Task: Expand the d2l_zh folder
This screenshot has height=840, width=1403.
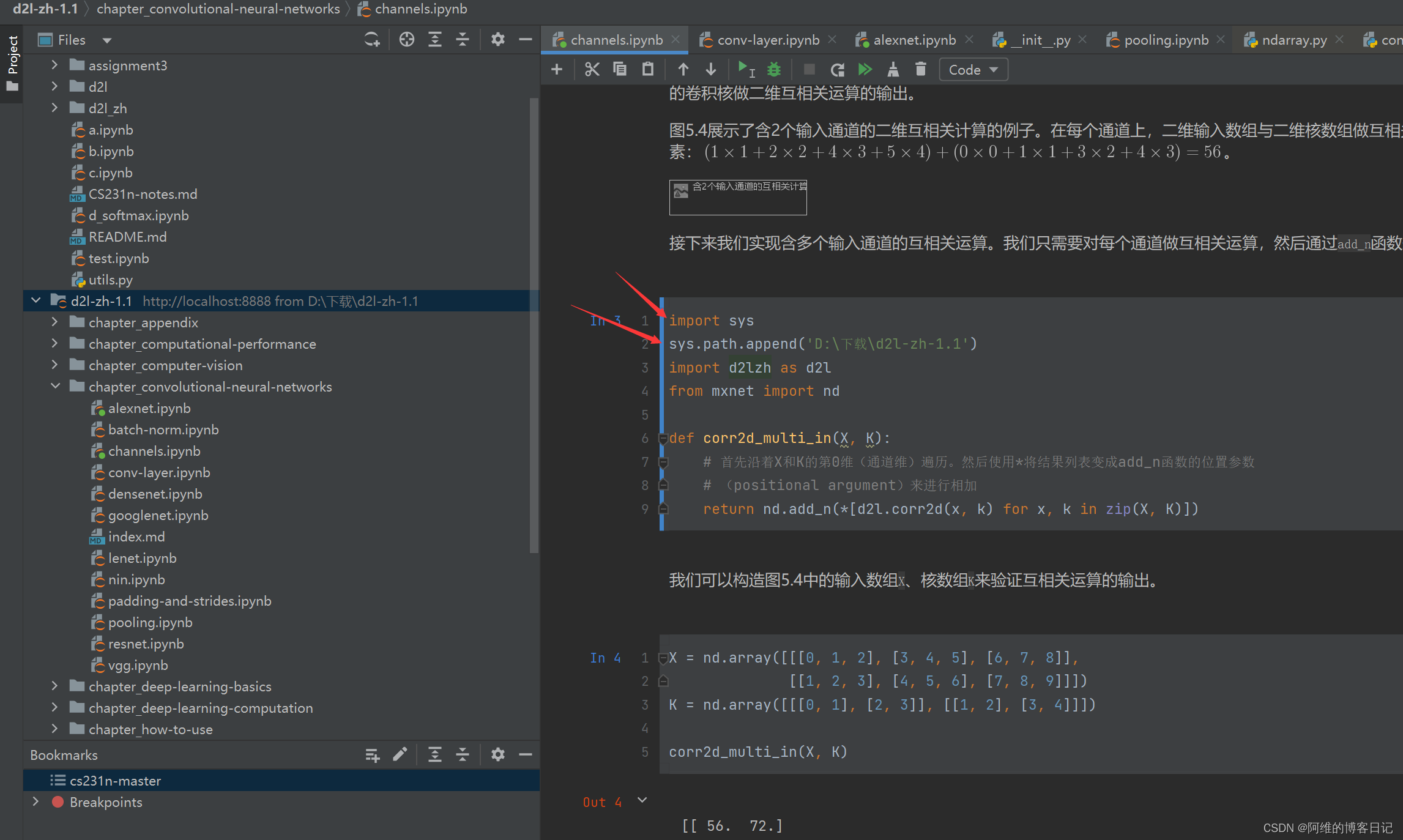Action: 54,108
